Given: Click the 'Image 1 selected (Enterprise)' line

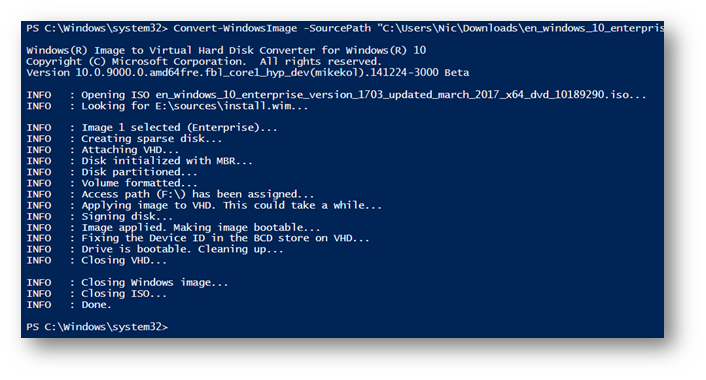Looking at the screenshot, I should pyautogui.click(x=152, y=128).
